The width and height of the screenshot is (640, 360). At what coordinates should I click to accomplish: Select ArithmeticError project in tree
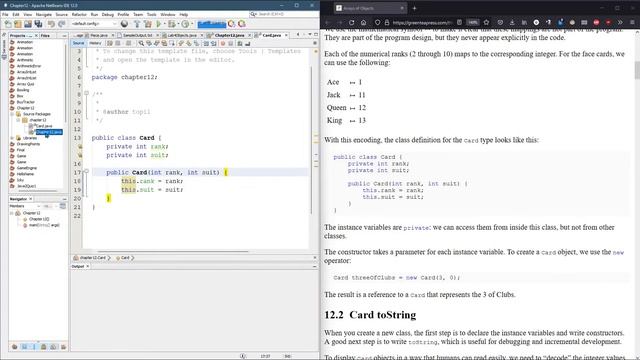(x=29, y=66)
